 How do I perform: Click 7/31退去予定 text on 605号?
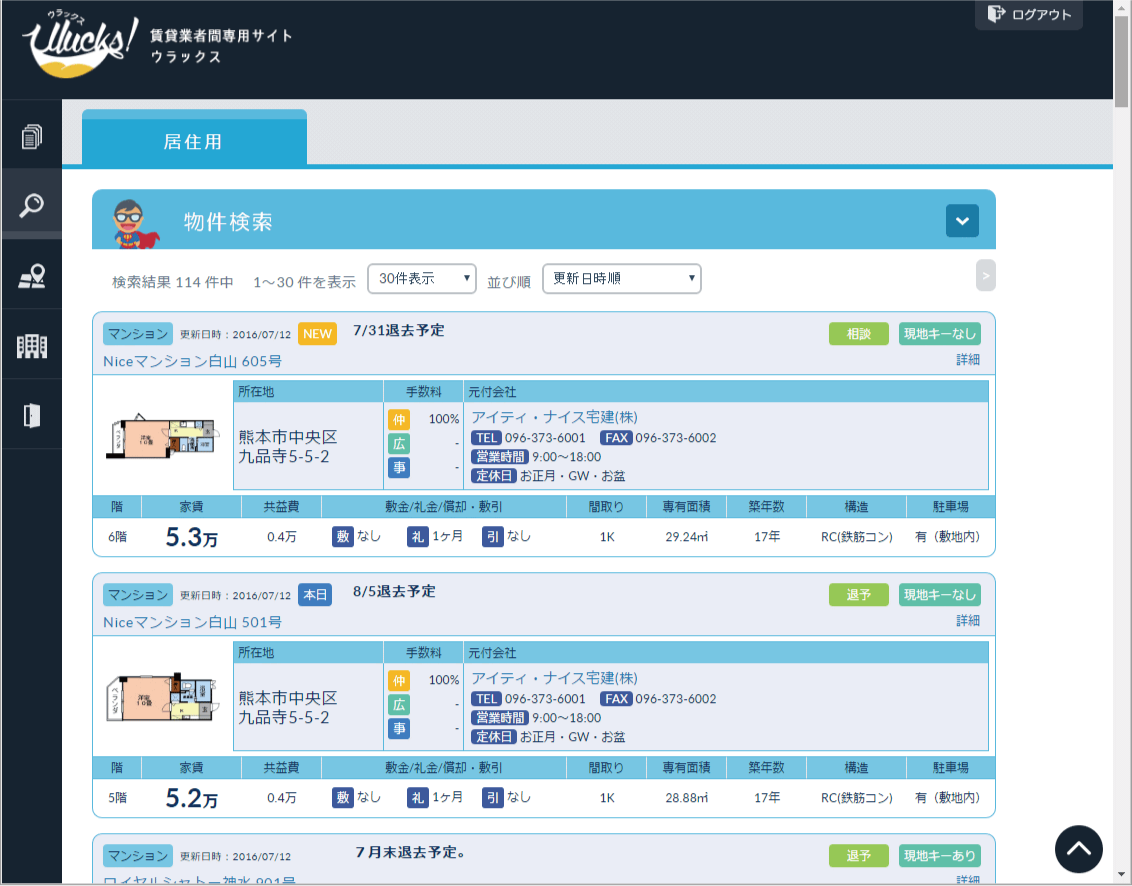pyautogui.click(x=399, y=330)
